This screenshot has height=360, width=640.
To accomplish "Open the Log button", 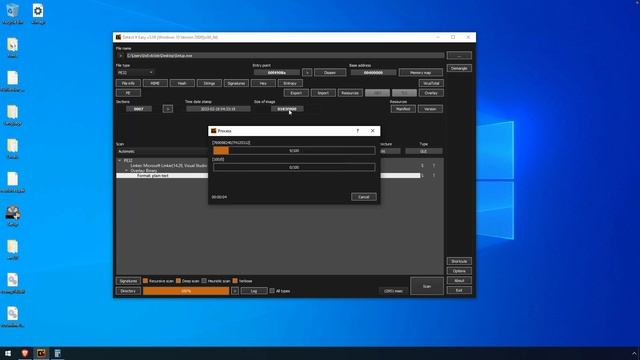I will coord(254,291).
